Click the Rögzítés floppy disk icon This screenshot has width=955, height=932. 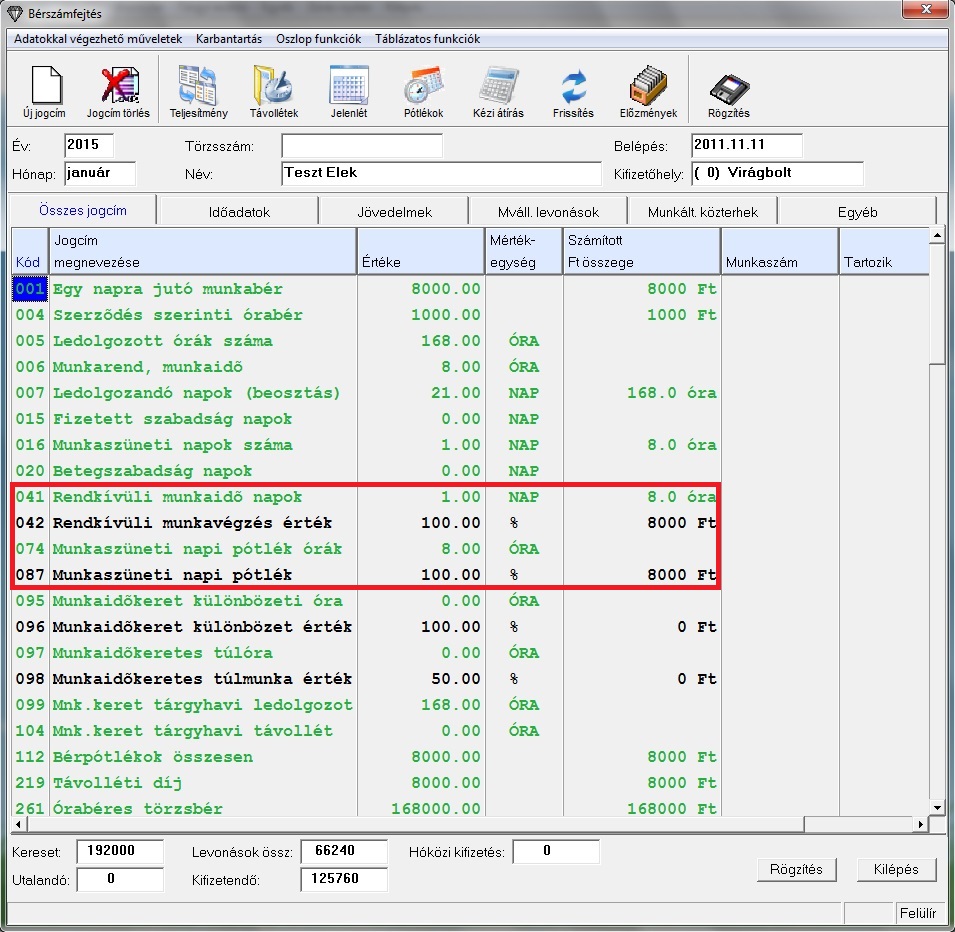(x=729, y=88)
